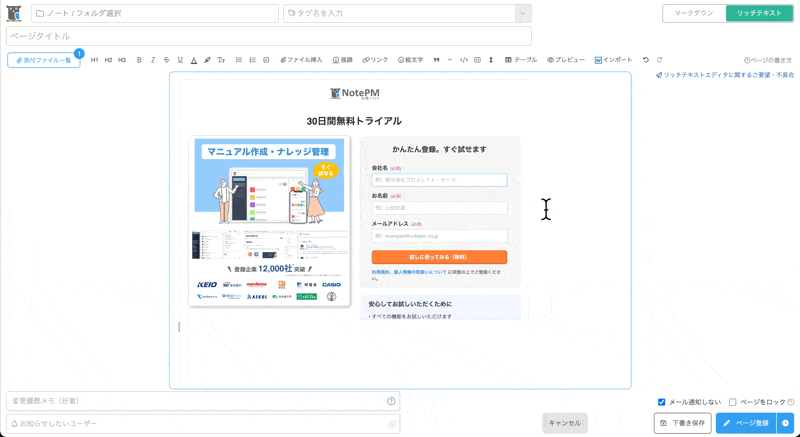Click the 強調 emphasis tool
The width and height of the screenshot is (800, 437).
click(343, 60)
